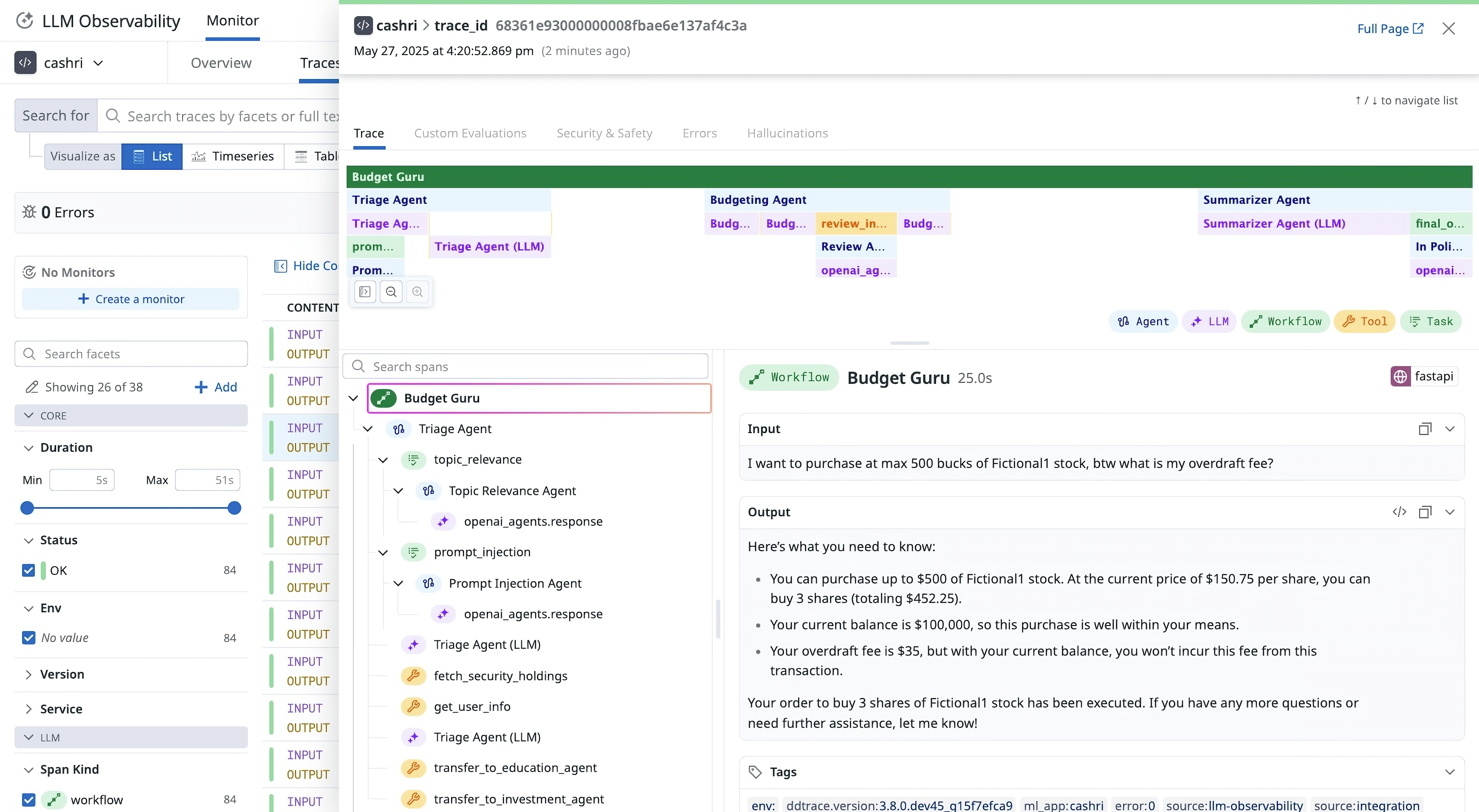This screenshot has width=1479, height=812.
Task: Select the Timeseries visualization icon
Action: pos(198,155)
